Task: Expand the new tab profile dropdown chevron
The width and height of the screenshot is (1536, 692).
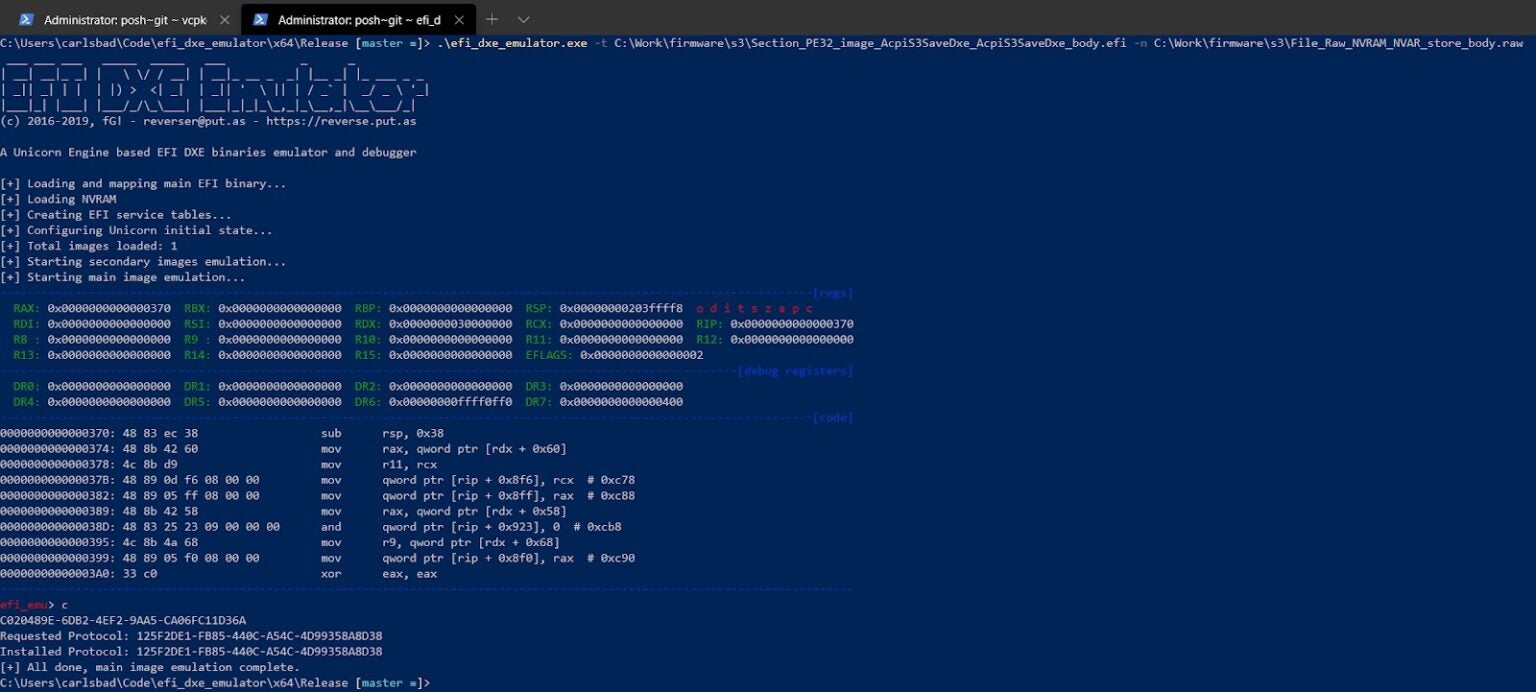Action: [523, 19]
